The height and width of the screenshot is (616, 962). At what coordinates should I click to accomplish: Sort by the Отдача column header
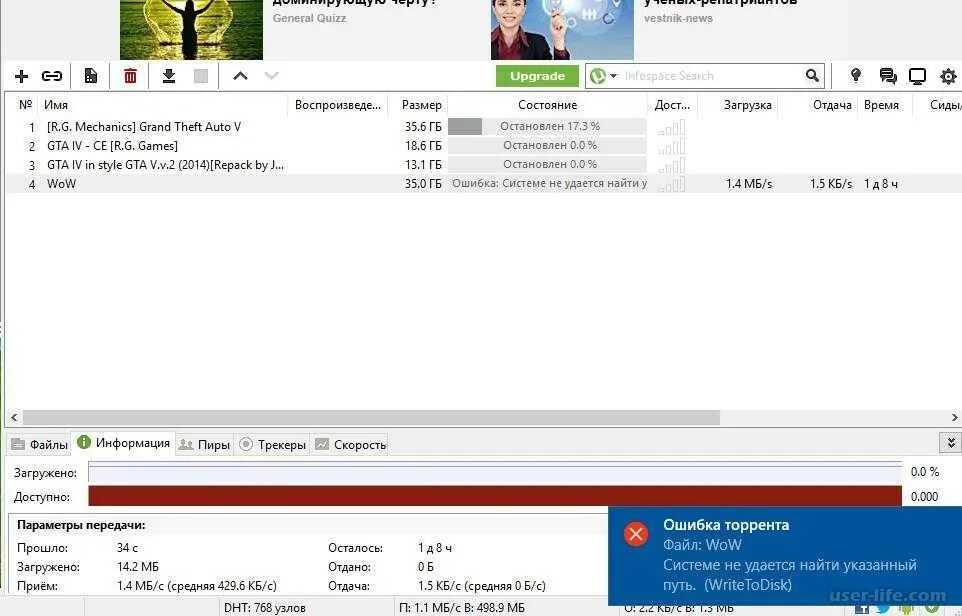click(x=831, y=105)
